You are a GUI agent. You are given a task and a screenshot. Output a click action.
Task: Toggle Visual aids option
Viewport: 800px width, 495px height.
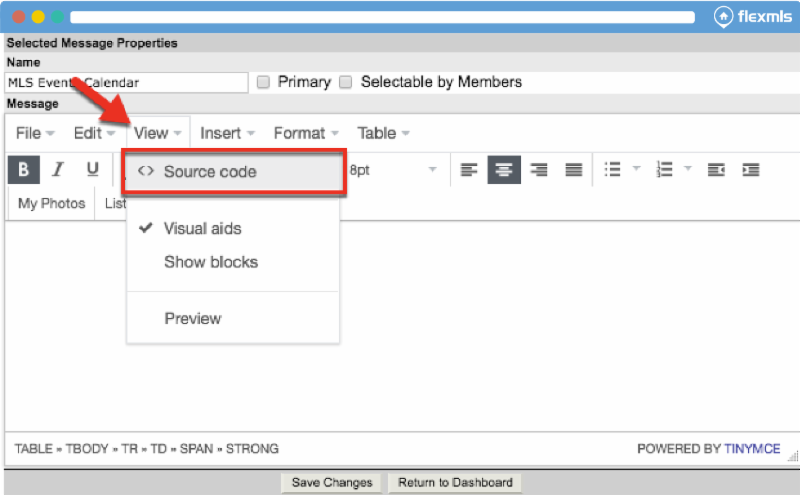click(202, 228)
